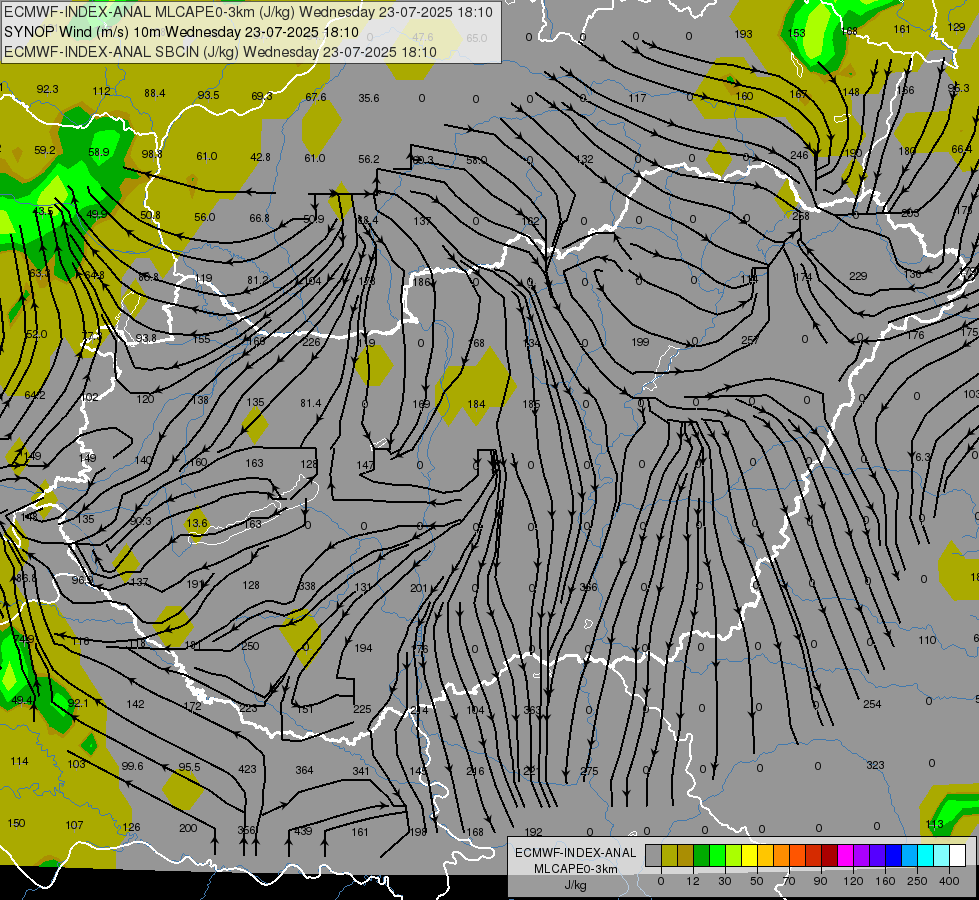Click the map value 225
Image resolution: width=979 pixels, height=900 pixels.
pos(362,709)
